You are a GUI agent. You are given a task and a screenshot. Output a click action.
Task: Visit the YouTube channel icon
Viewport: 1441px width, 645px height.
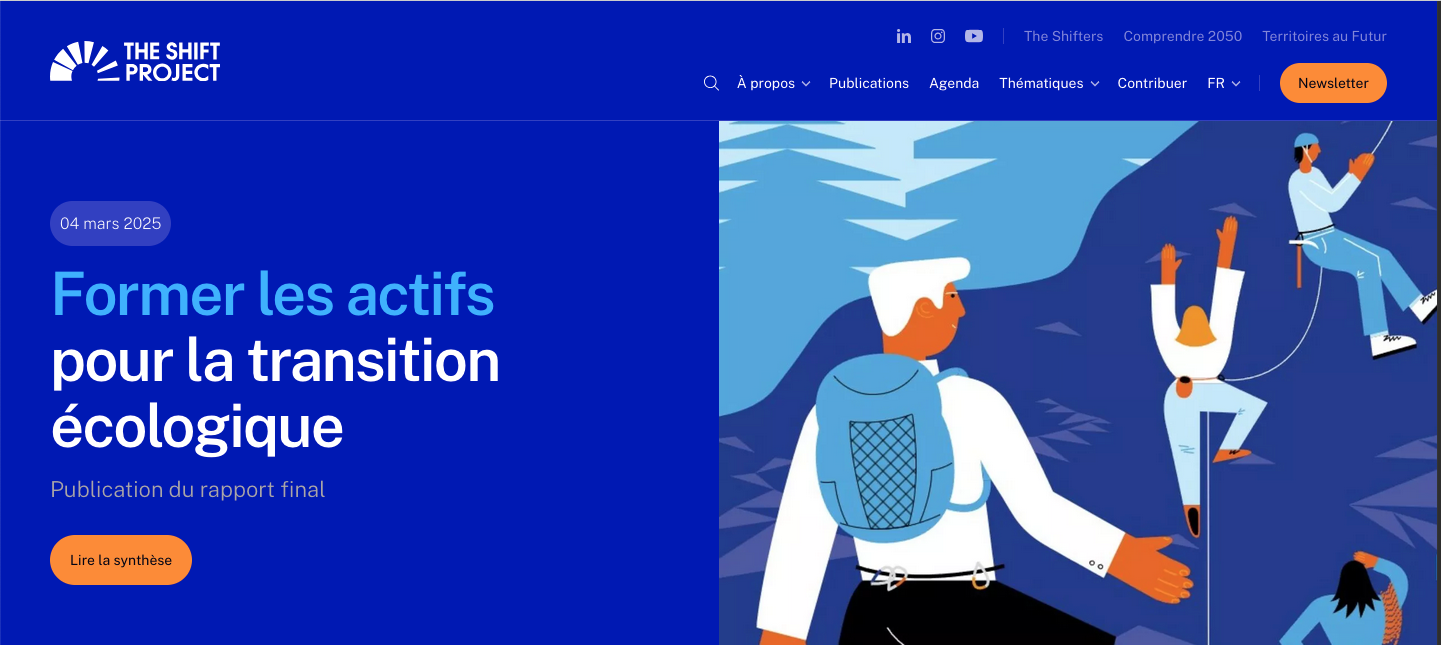click(x=974, y=36)
